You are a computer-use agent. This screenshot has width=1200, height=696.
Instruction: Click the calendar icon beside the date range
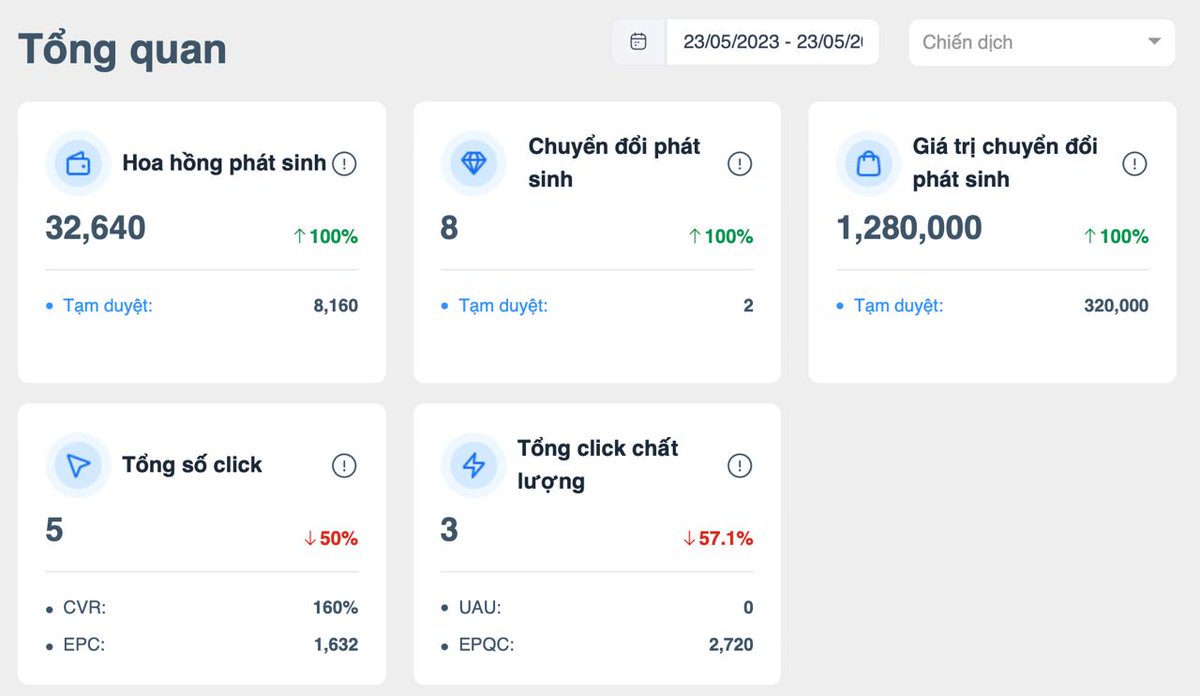(638, 42)
